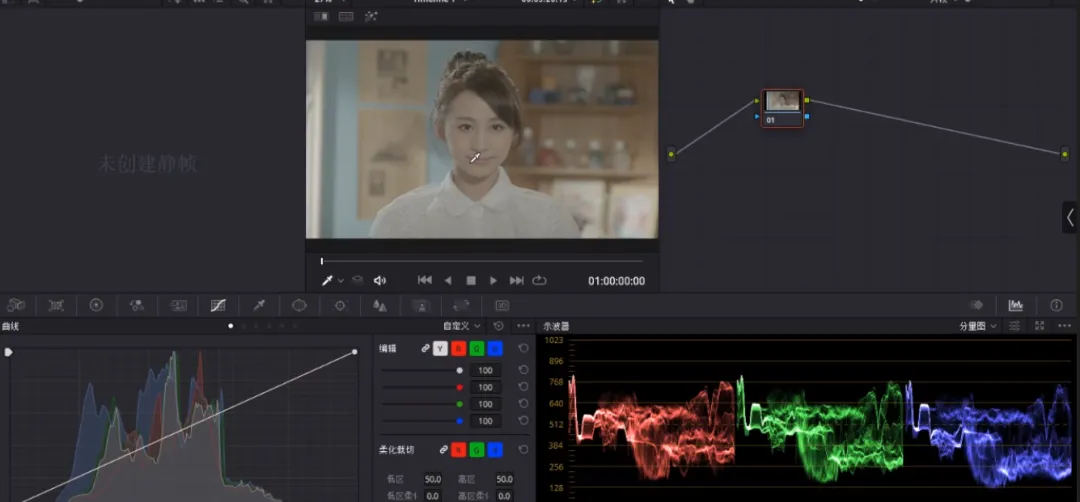Expand the collapsed right side panel
This screenshot has height=502, width=1080.
(x=1070, y=218)
